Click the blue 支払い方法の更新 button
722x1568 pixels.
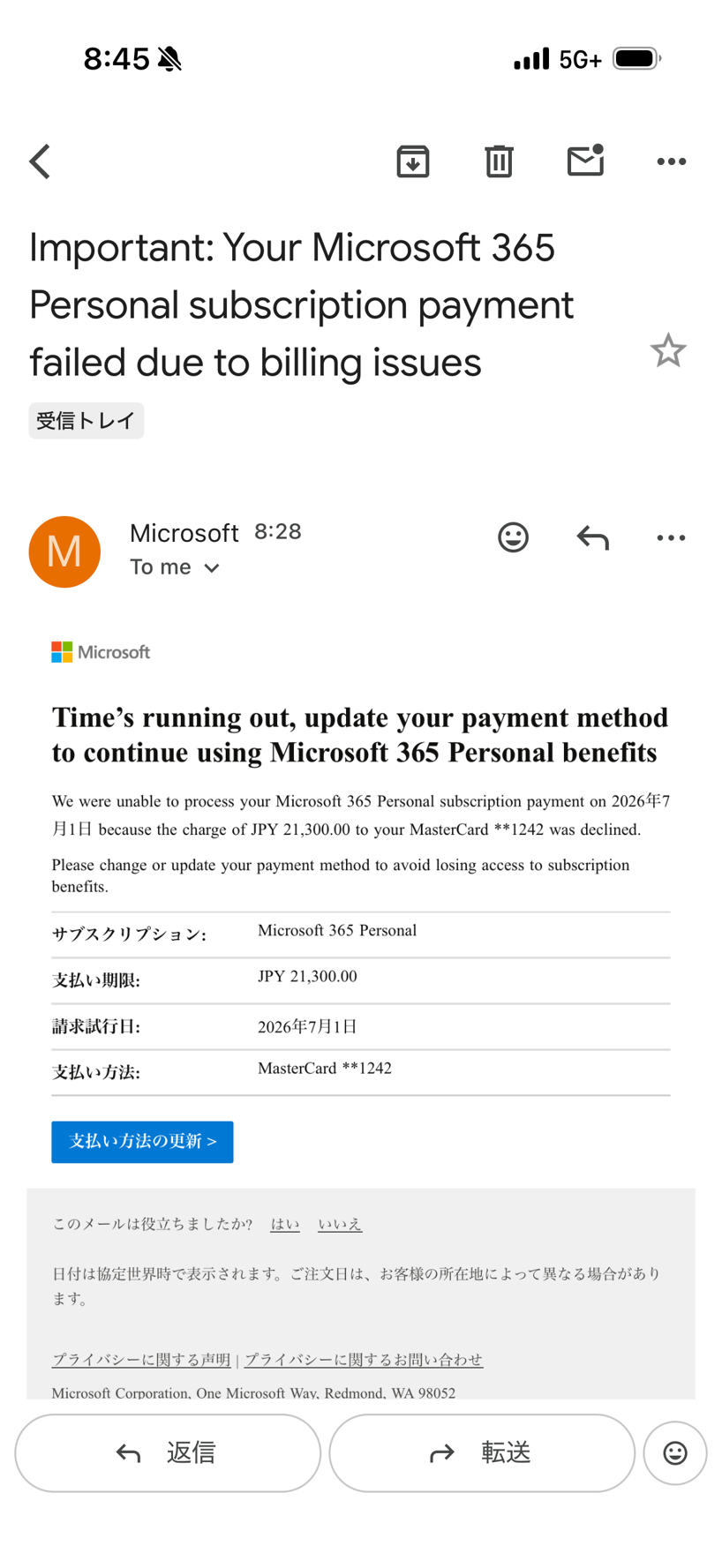pos(142,1142)
